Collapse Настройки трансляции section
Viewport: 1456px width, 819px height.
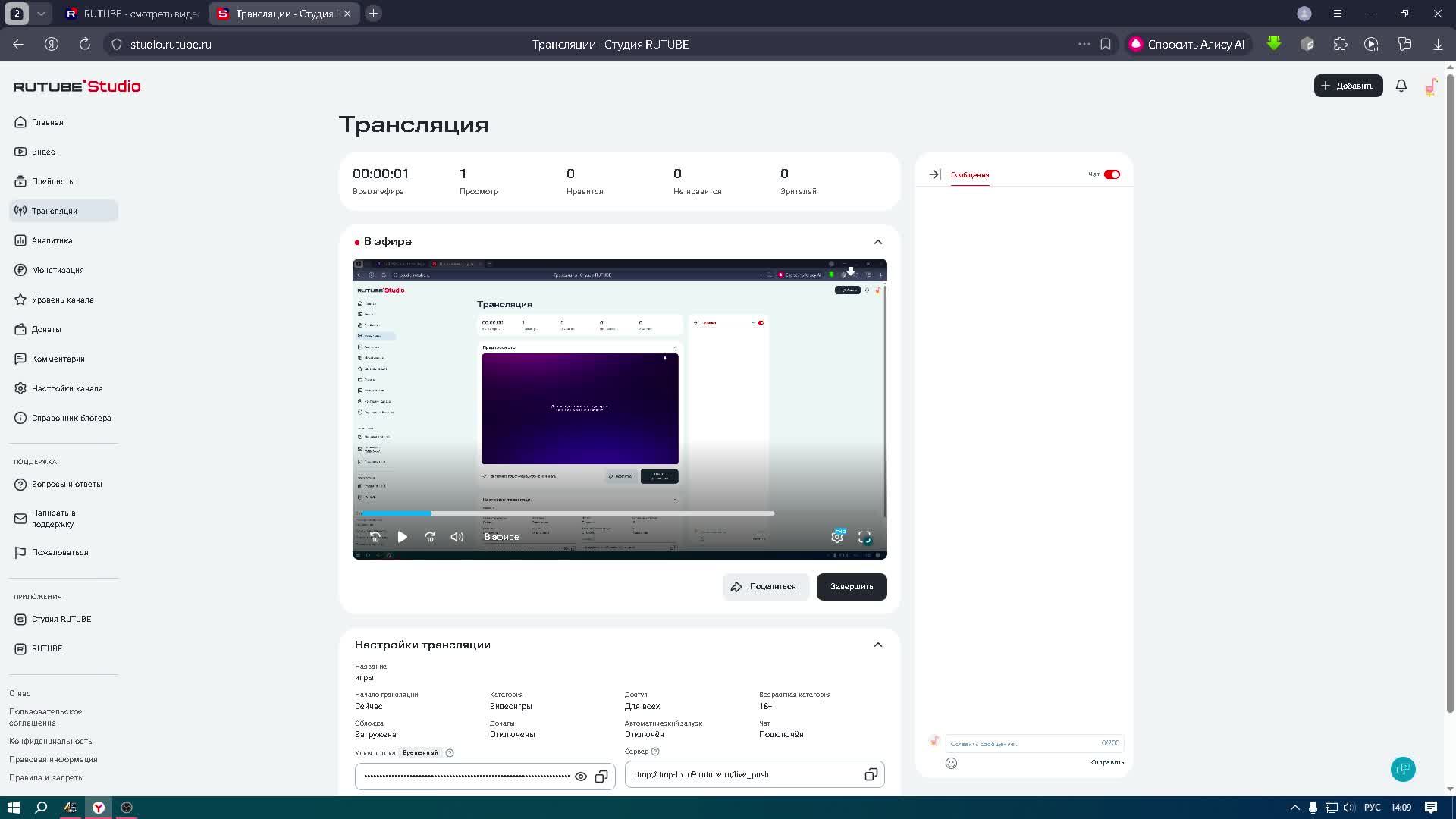pyautogui.click(x=878, y=645)
